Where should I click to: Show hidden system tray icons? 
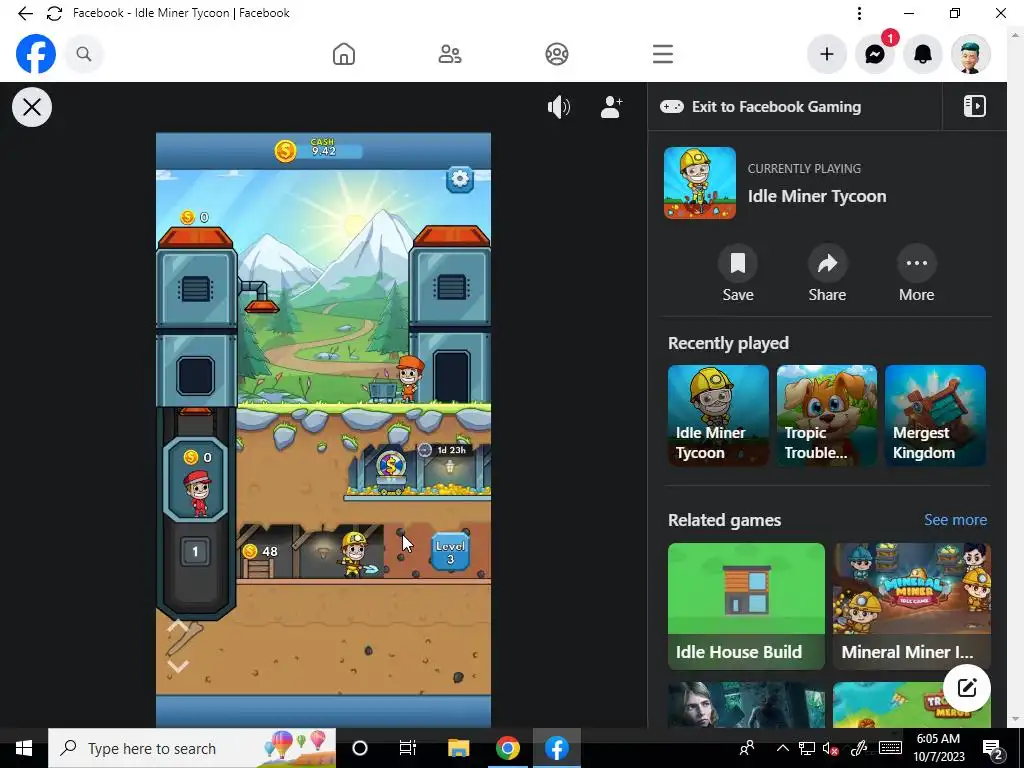coord(782,748)
